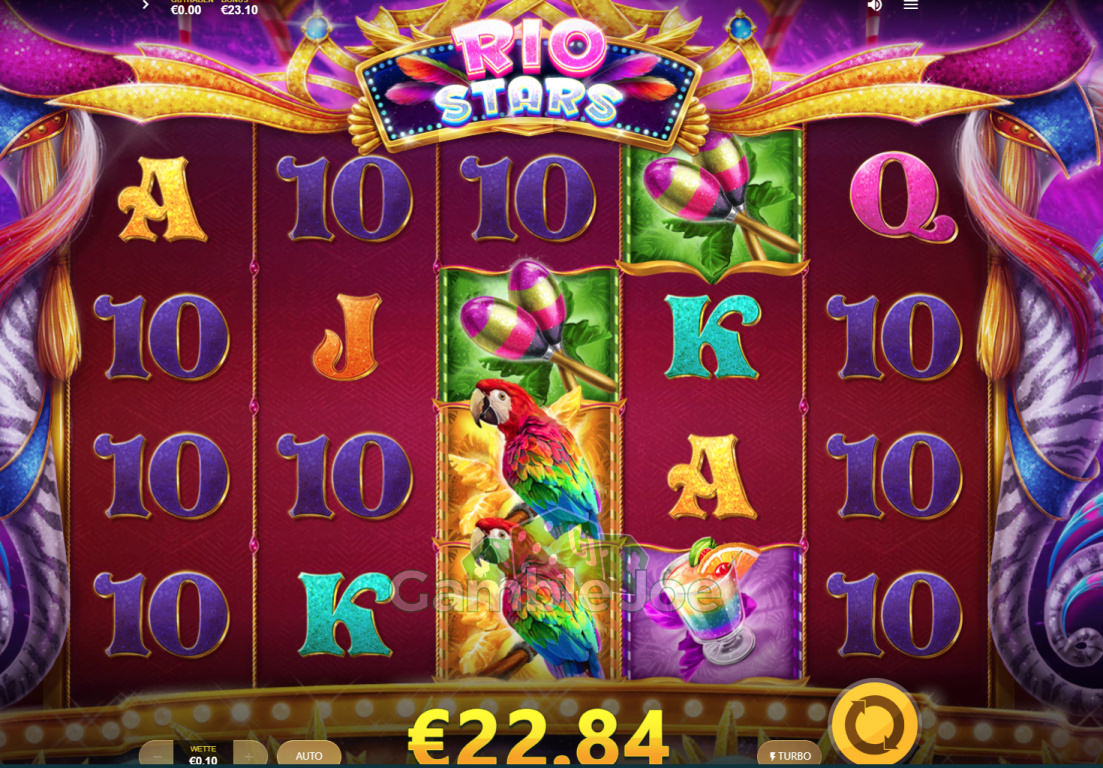Click the gold A symbol on reel one
The width and height of the screenshot is (1103, 768).
click(x=162, y=198)
